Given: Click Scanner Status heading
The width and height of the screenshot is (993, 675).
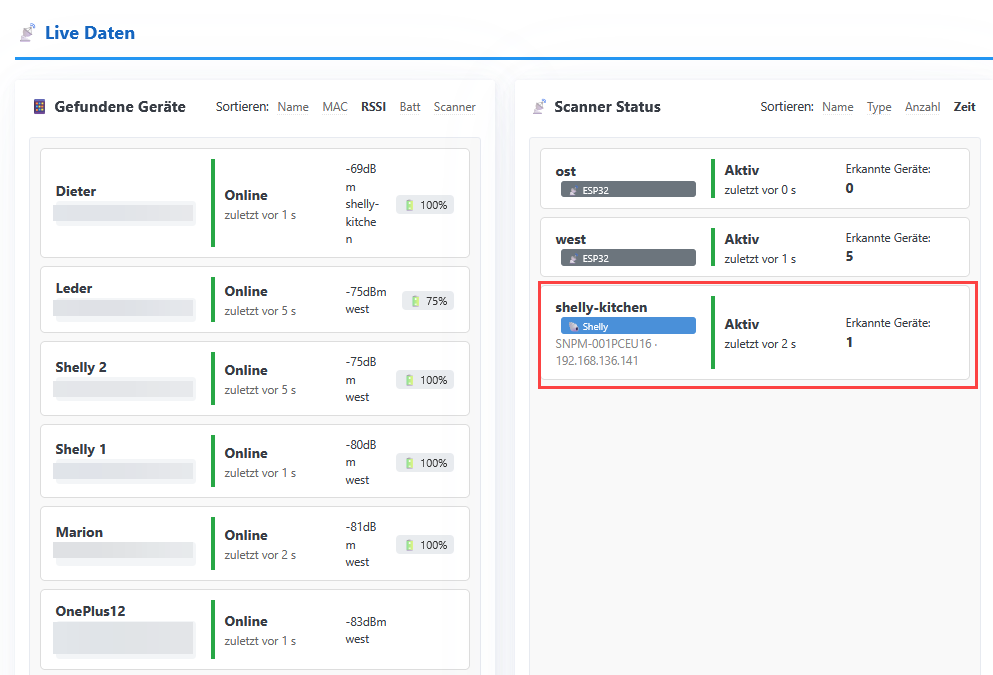Looking at the screenshot, I should pyautogui.click(x=607, y=106).
